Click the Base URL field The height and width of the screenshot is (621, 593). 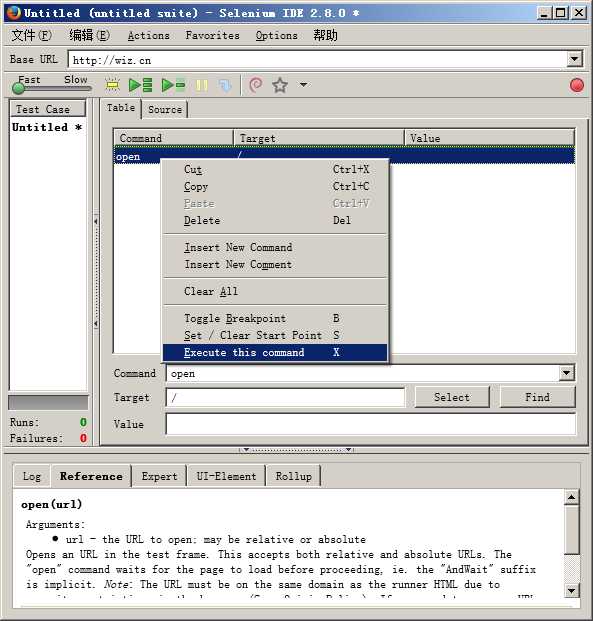[x=317, y=60]
